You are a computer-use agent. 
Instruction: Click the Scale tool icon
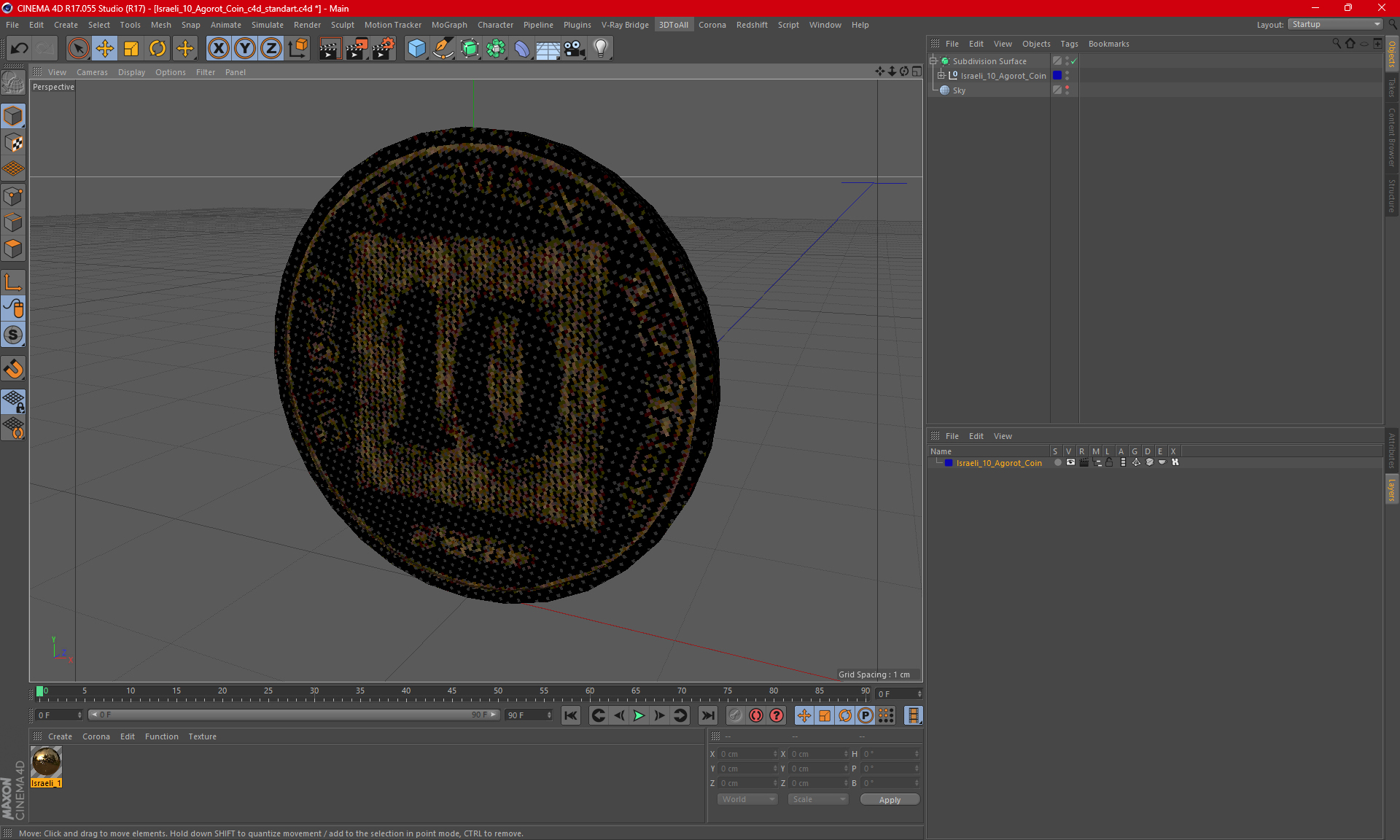[x=131, y=49]
